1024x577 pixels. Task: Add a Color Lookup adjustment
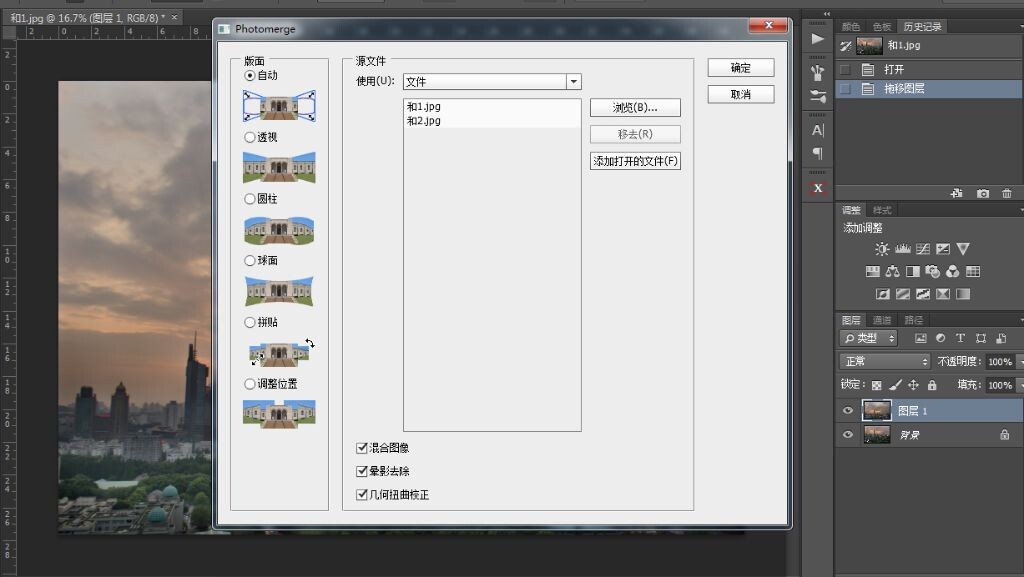(x=973, y=272)
